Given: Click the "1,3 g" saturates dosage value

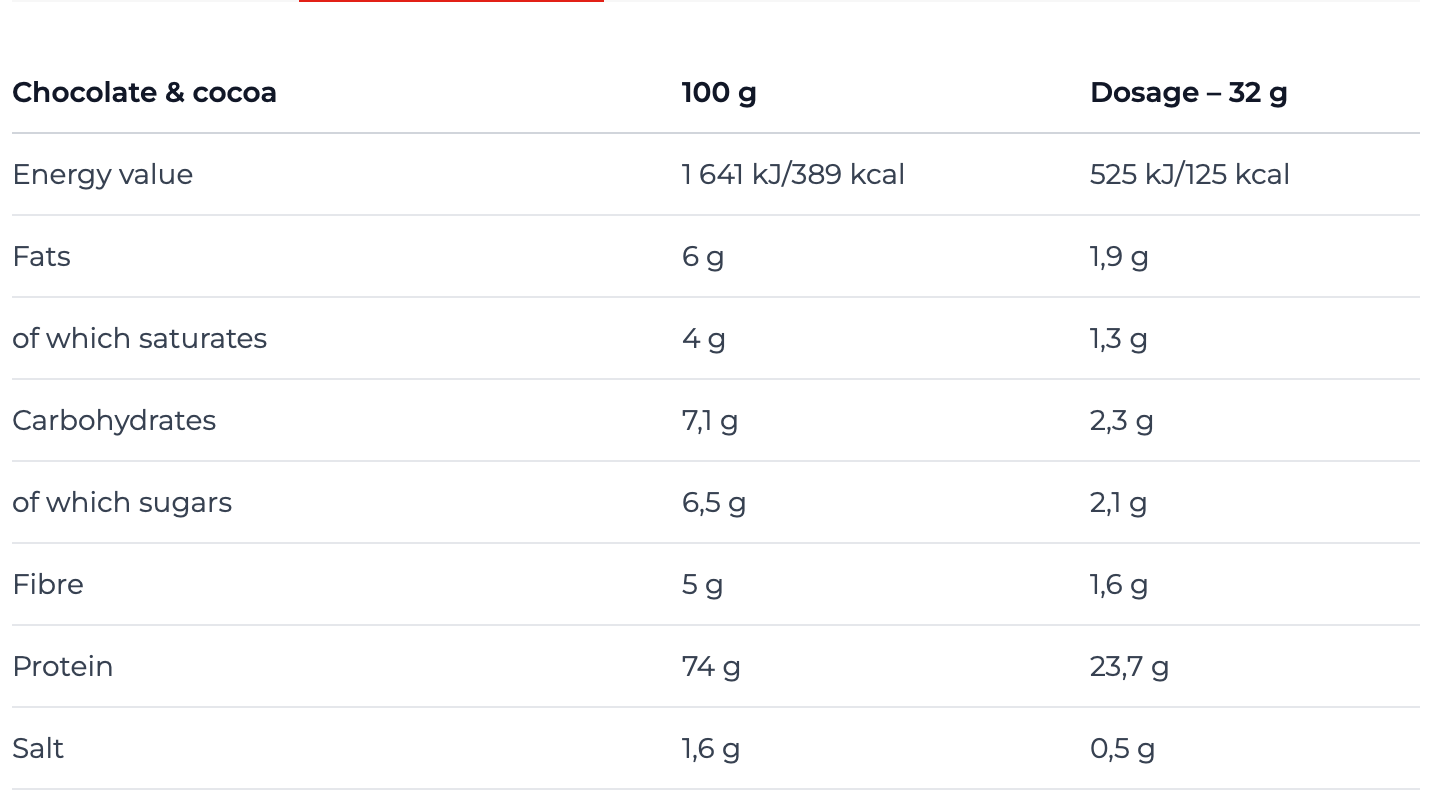Looking at the screenshot, I should 1118,339.
